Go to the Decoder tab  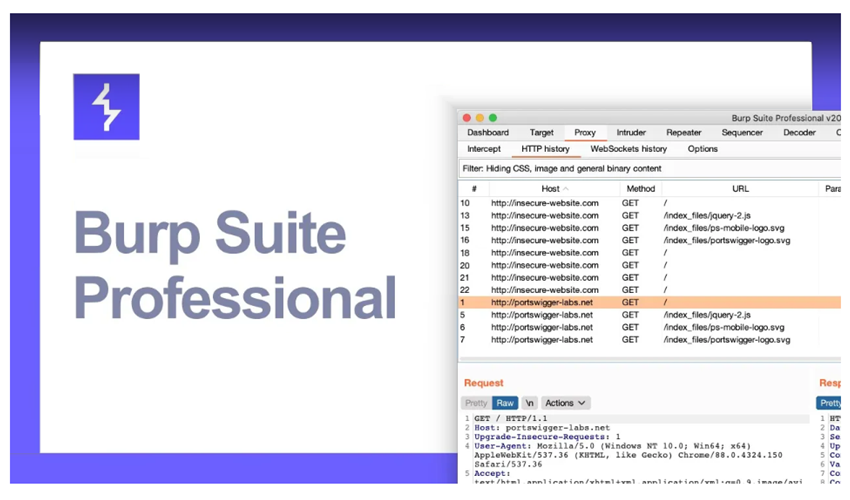[x=799, y=132]
